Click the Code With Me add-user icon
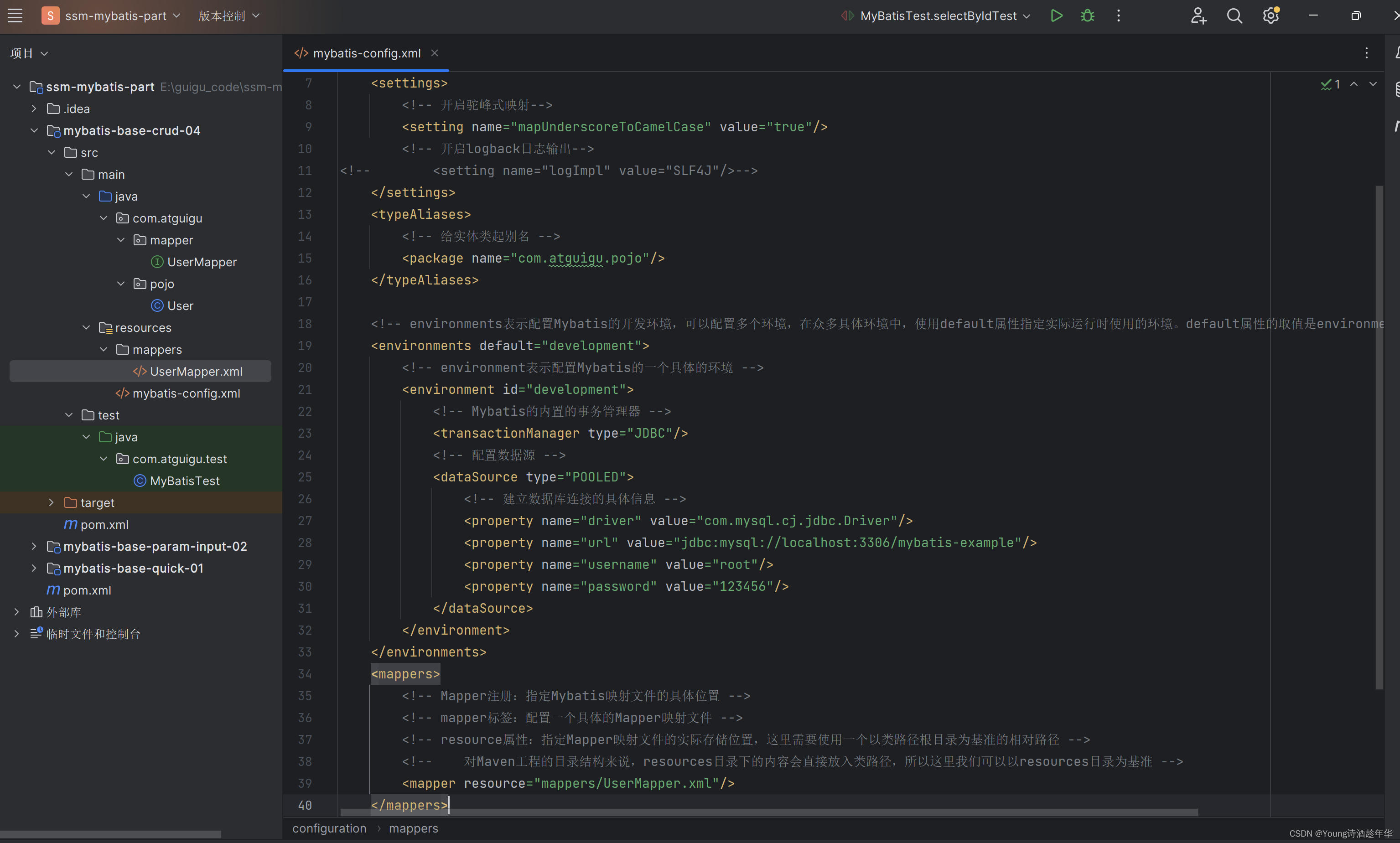Viewport: 1400px width, 843px height. (x=1198, y=16)
